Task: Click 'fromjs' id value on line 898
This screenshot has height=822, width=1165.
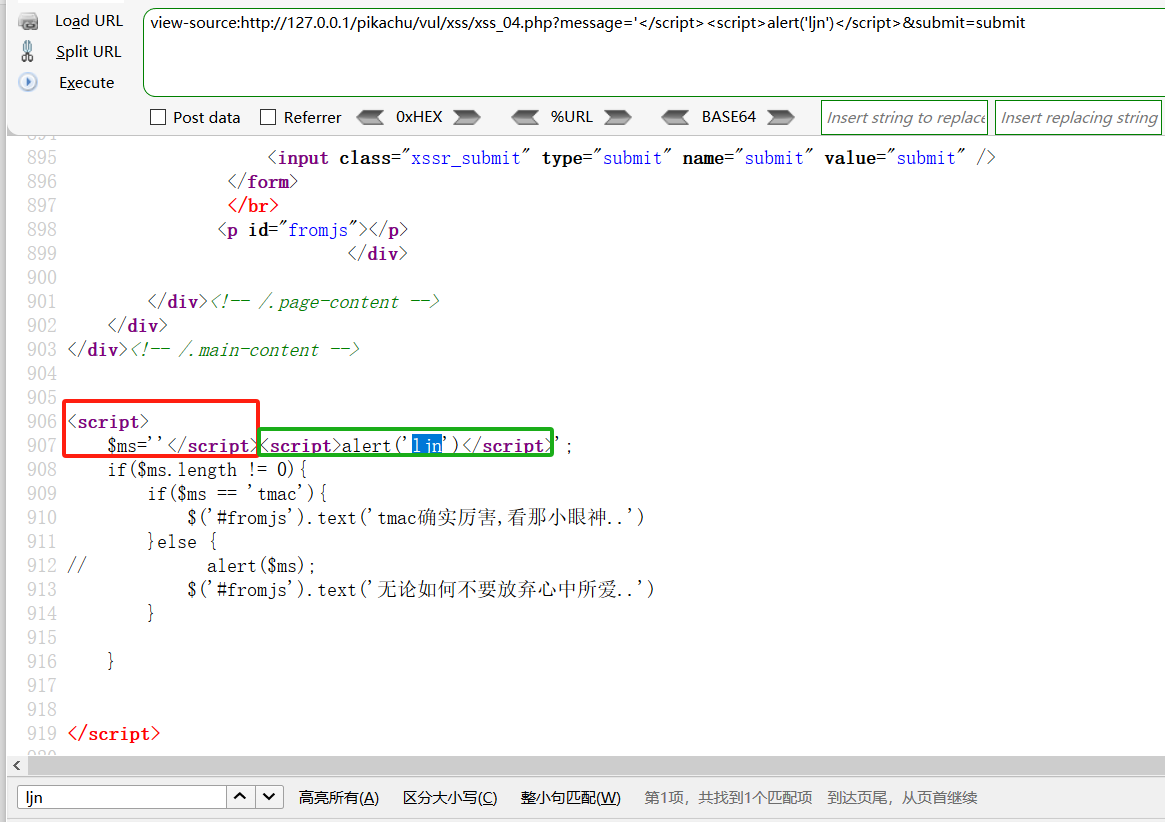Action: coord(318,230)
